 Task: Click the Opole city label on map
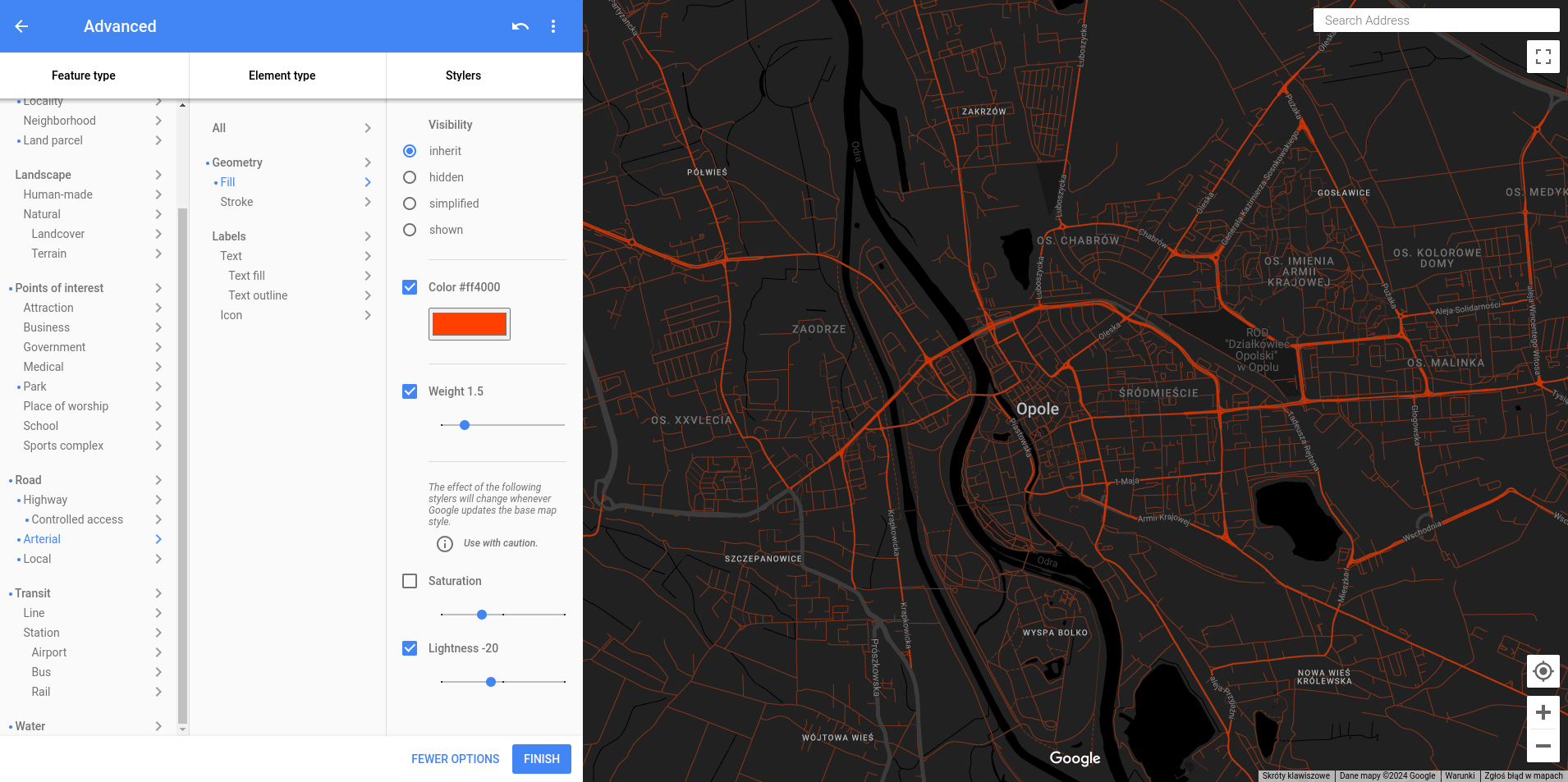tap(1038, 409)
